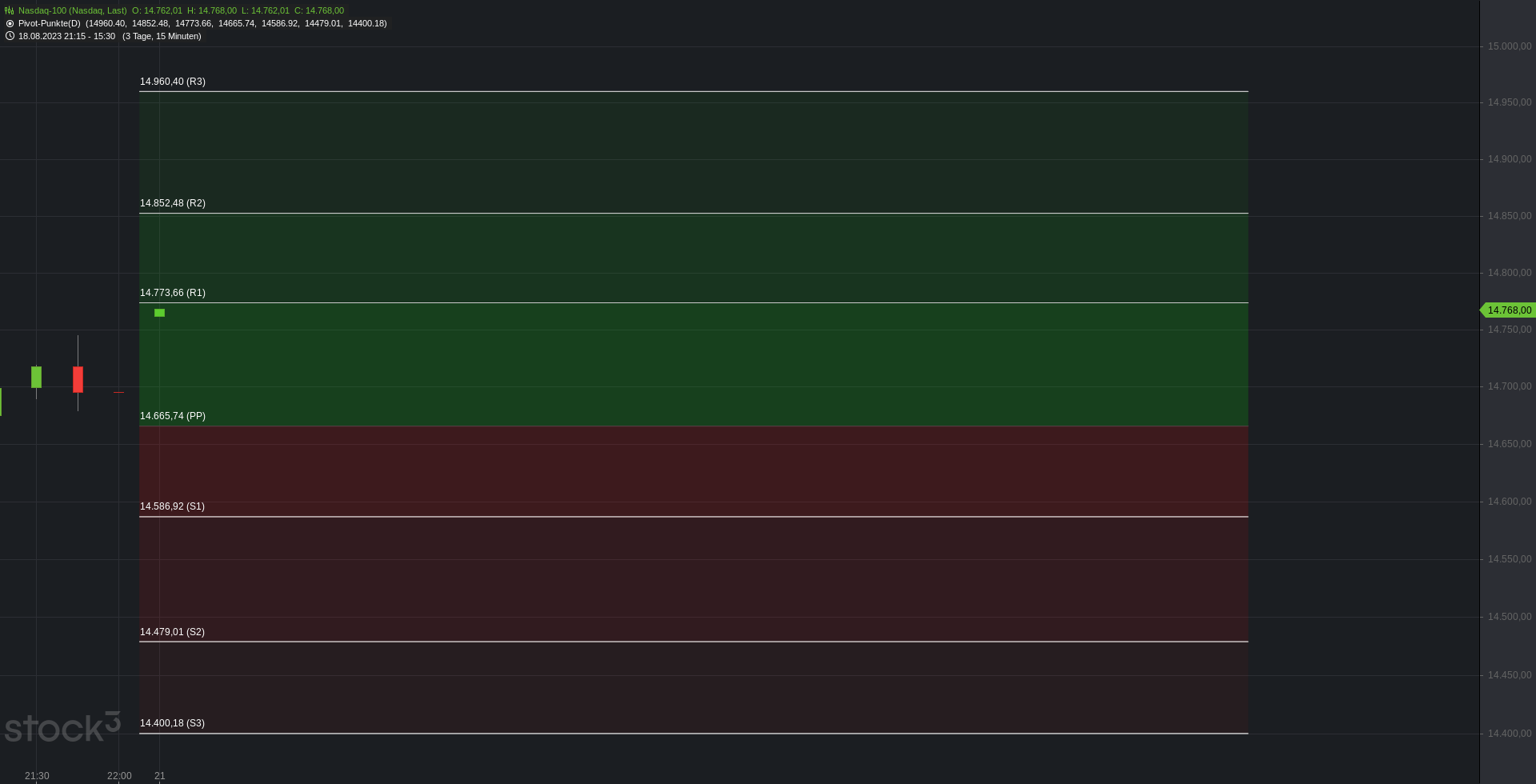
Task: Select the 14.479,01 (S2) support label
Action: coord(172,632)
